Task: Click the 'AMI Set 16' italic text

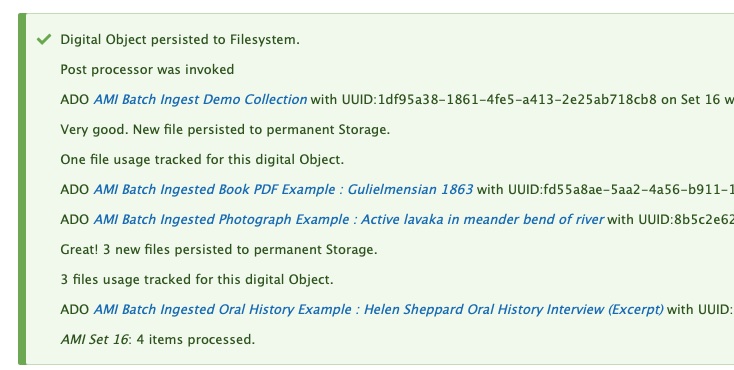Action: click(x=94, y=339)
